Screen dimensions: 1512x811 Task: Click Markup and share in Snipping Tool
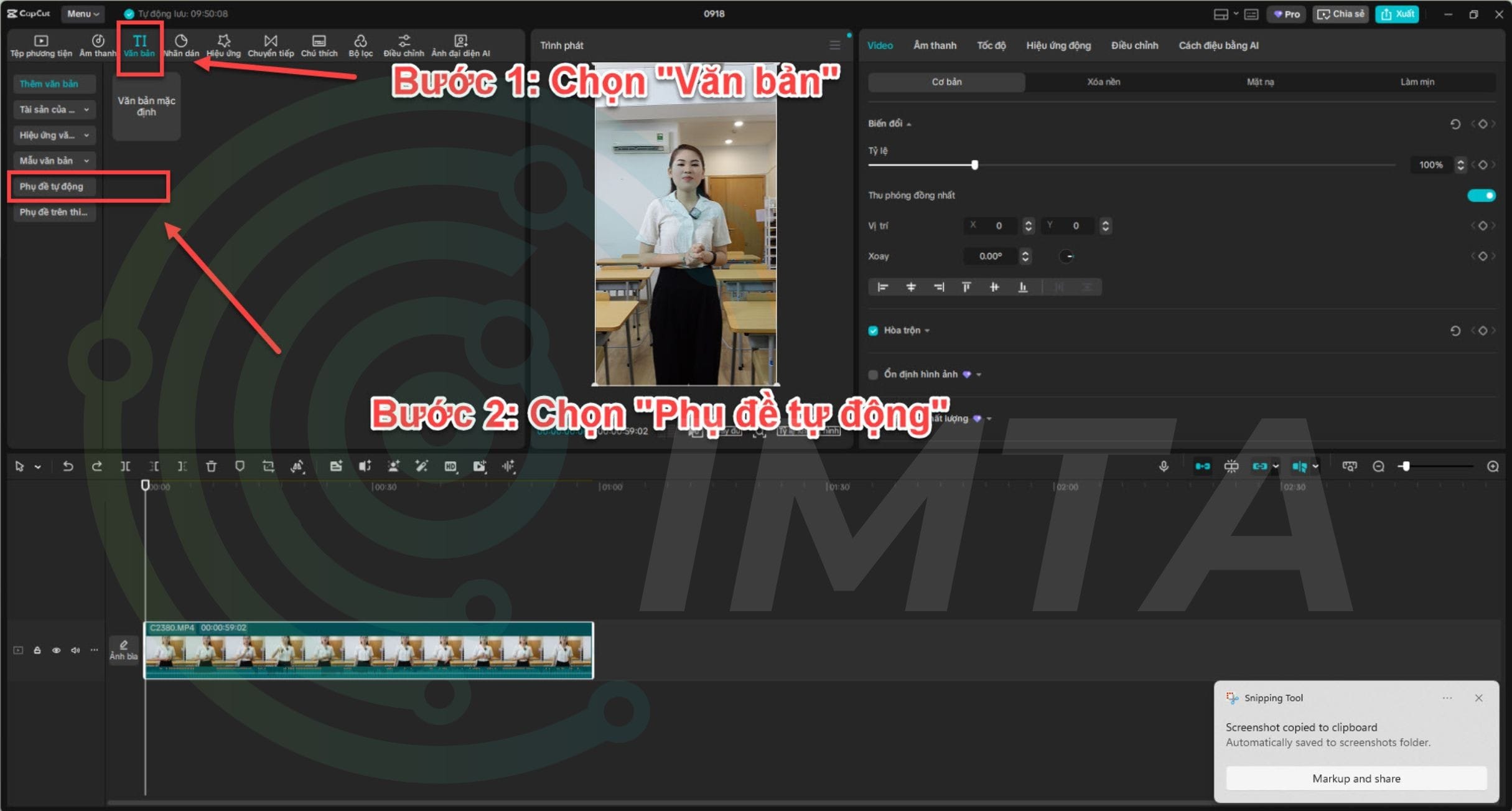click(1356, 779)
